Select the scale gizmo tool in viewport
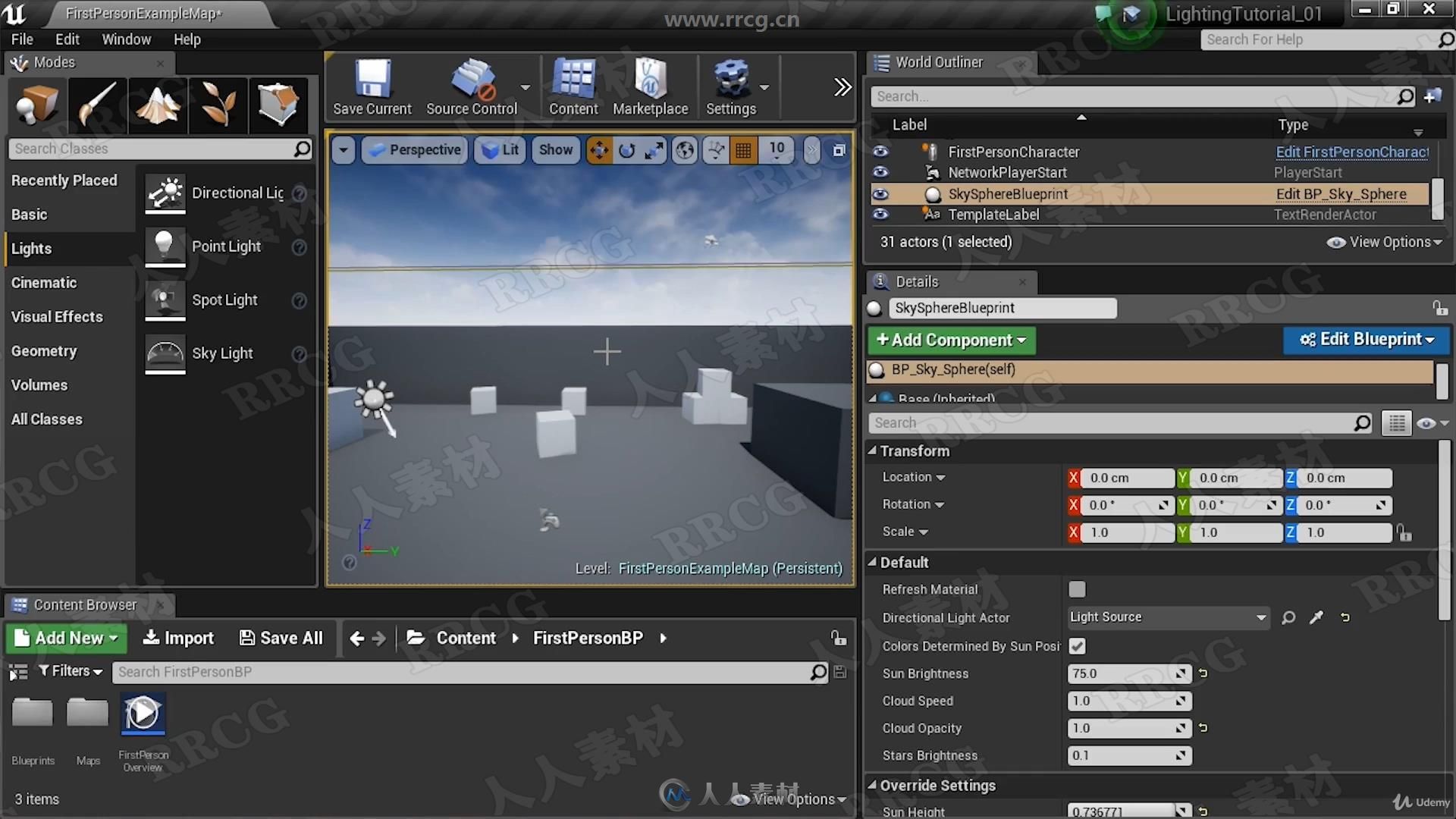 tap(653, 150)
